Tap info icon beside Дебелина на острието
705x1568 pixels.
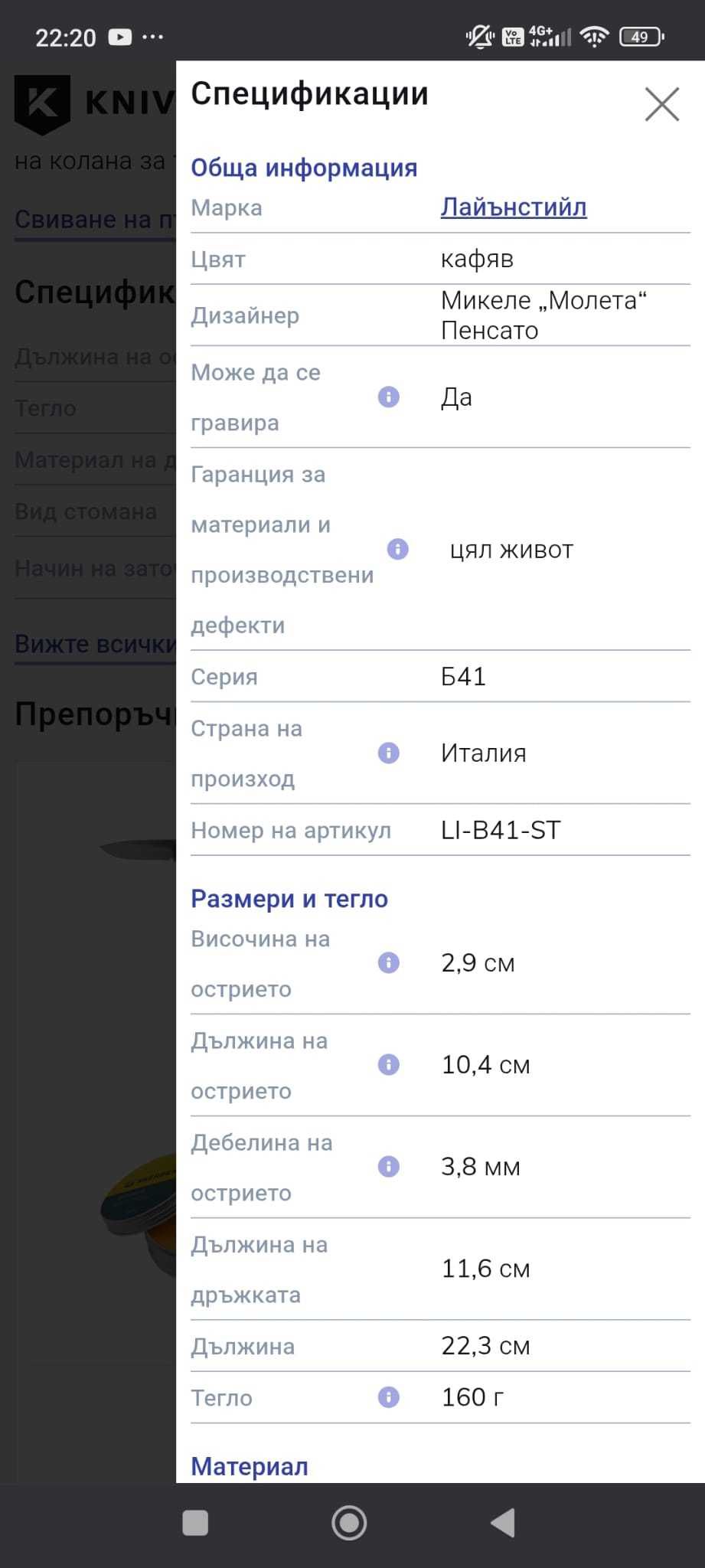click(x=389, y=1166)
